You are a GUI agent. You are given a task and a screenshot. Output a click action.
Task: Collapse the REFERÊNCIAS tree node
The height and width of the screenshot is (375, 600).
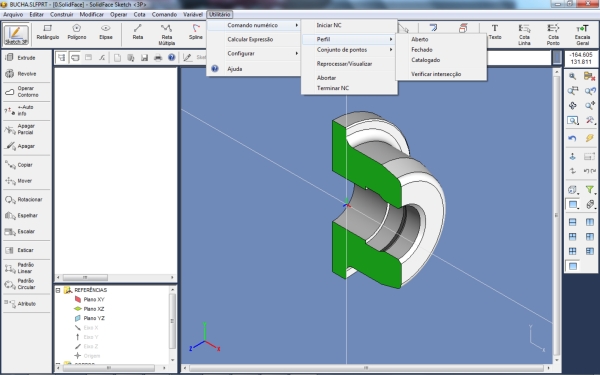tap(58, 290)
